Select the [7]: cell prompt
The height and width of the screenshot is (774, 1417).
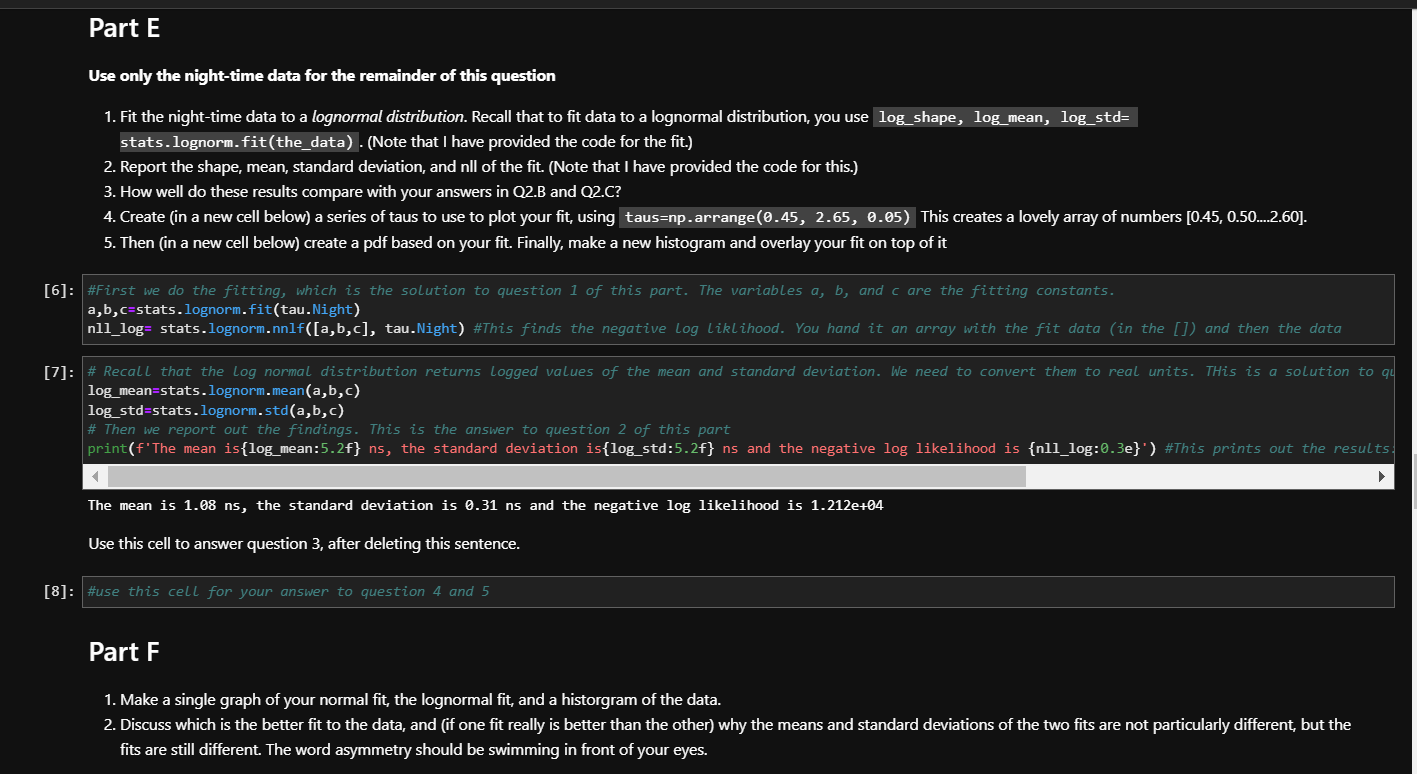click(x=61, y=372)
